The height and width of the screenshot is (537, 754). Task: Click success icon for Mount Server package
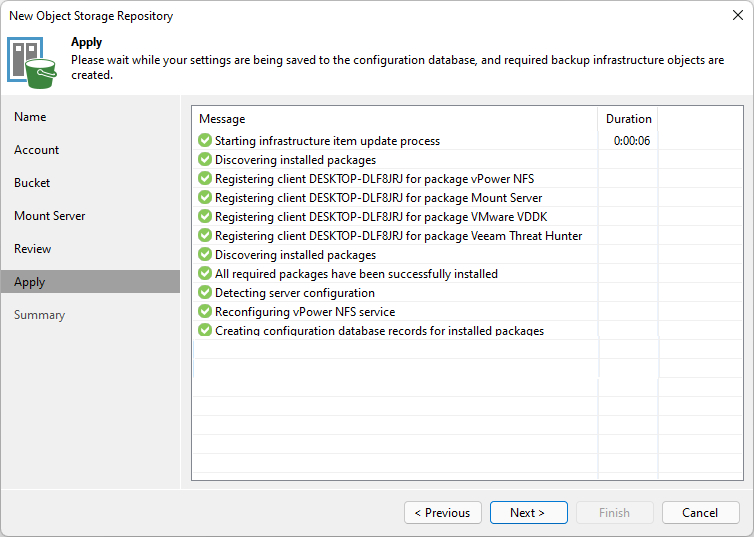[x=205, y=198]
